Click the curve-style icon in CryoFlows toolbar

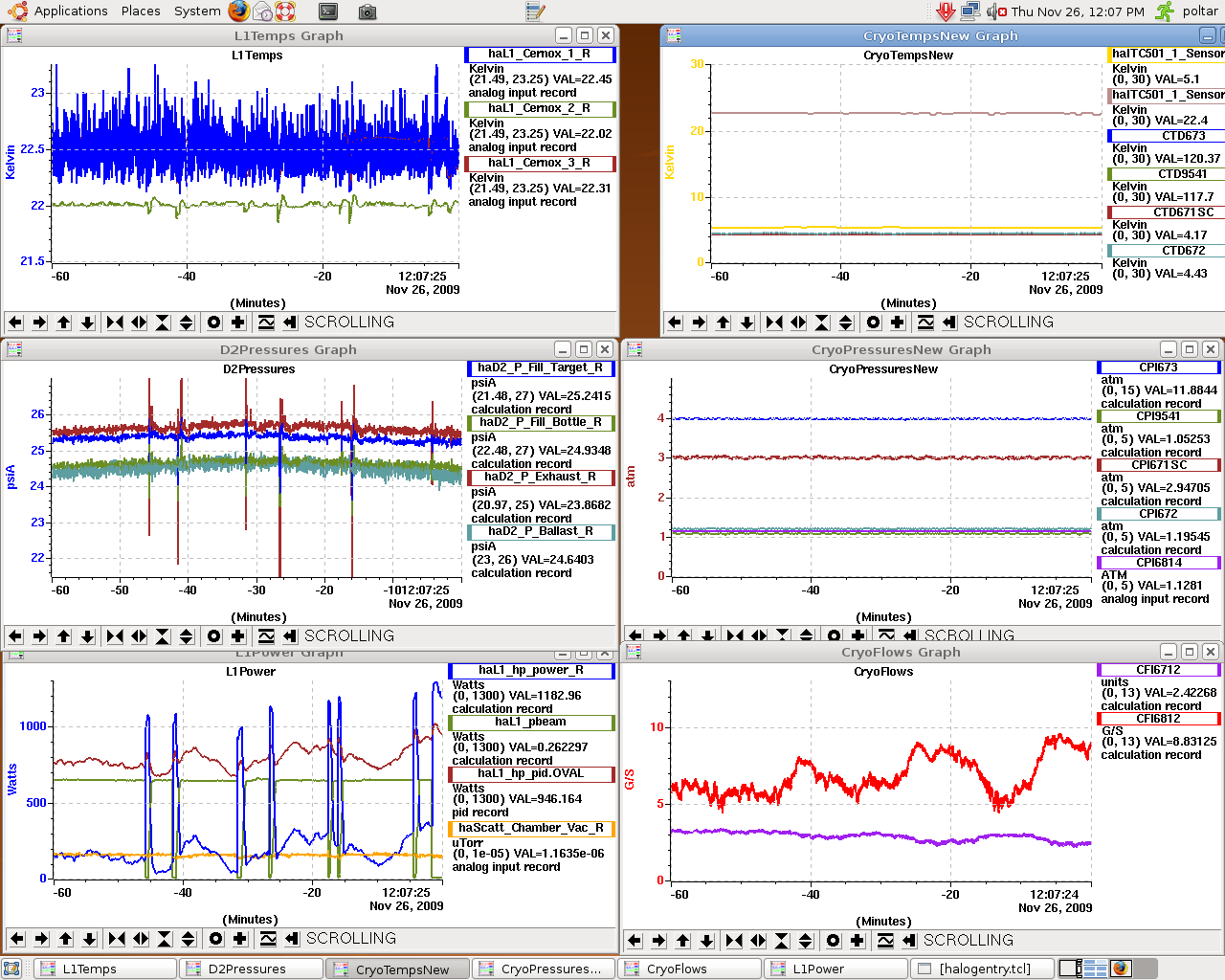[x=885, y=941]
